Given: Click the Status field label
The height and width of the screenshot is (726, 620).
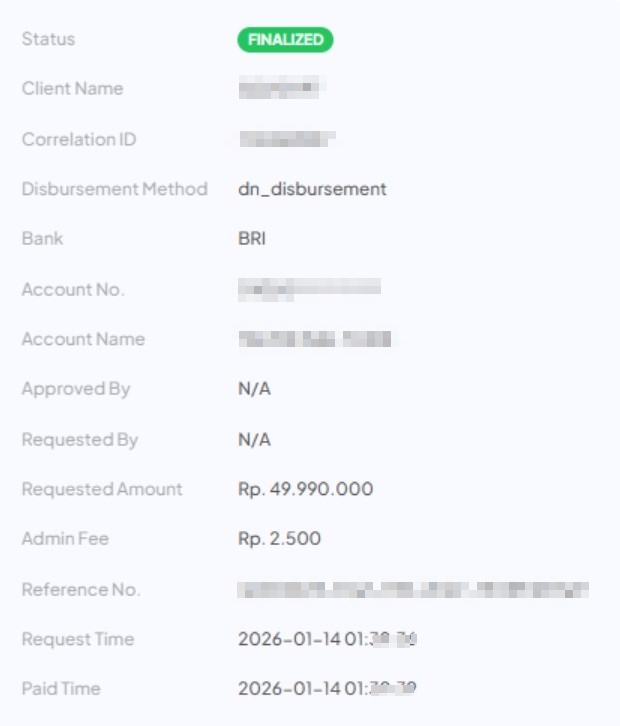Looking at the screenshot, I should [48, 39].
